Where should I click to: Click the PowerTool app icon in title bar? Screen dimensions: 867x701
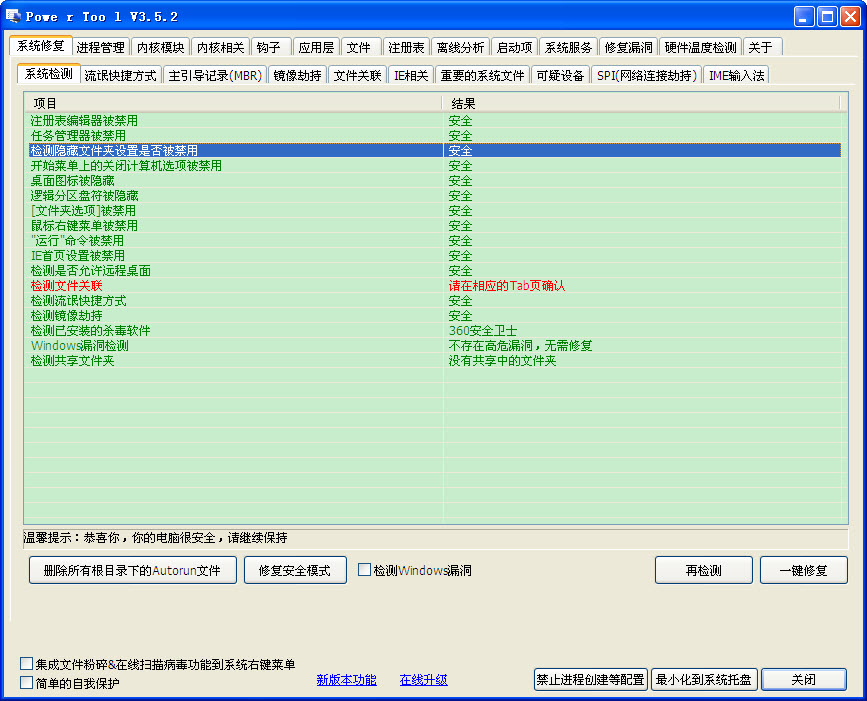tap(13, 16)
